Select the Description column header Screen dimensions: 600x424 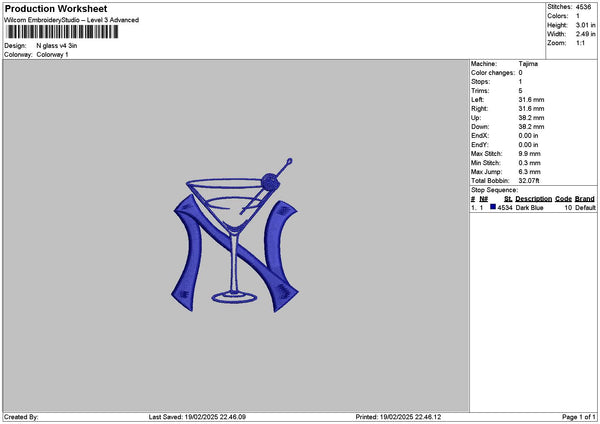click(533, 199)
